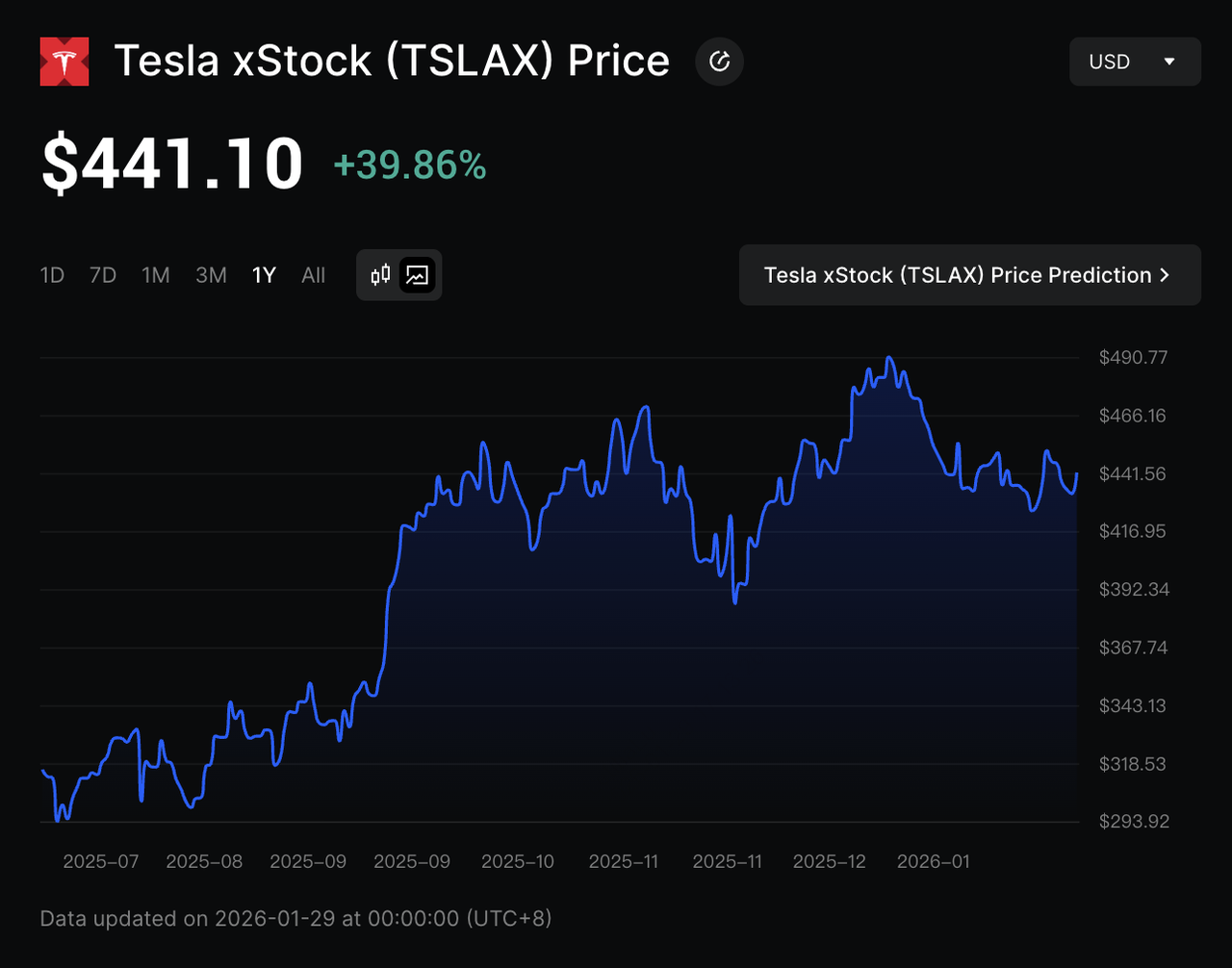The width and height of the screenshot is (1232, 968).
Task: Select the 1D time range
Action: [52, 275]
